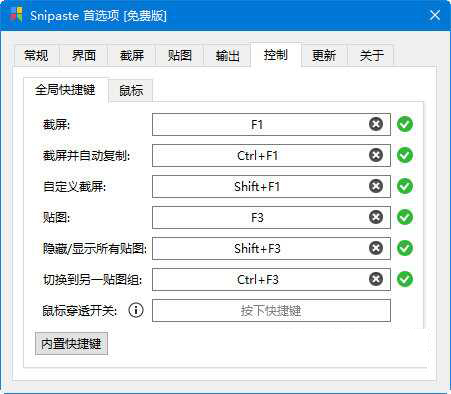The width and height of the screenshot is (451, 394).
Task: Clear the 截屏 F1 shortcut
Action: click(x=376, y=124)
